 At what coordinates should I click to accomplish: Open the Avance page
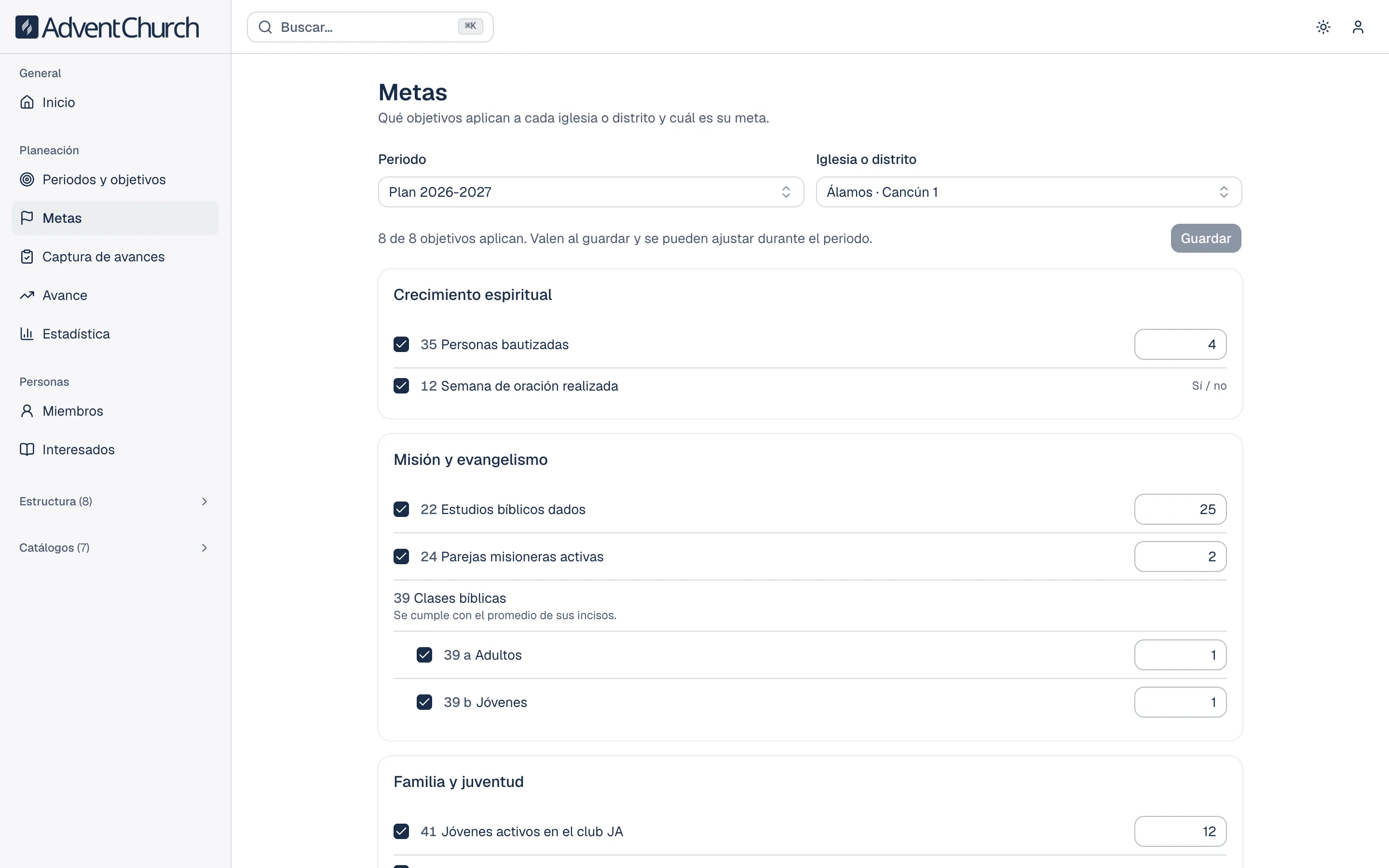point(115,295)
